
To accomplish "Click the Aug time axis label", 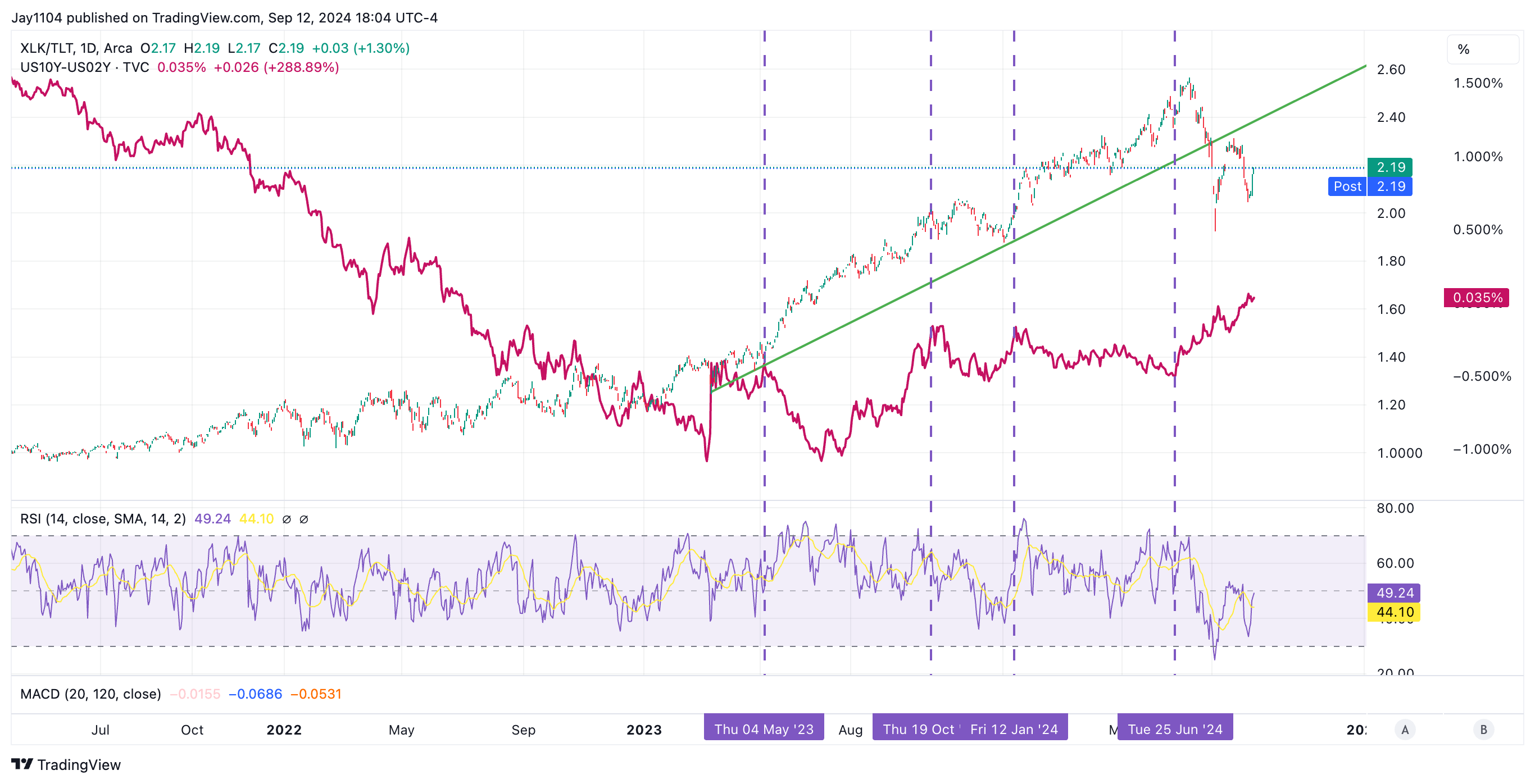I will 850,730.
